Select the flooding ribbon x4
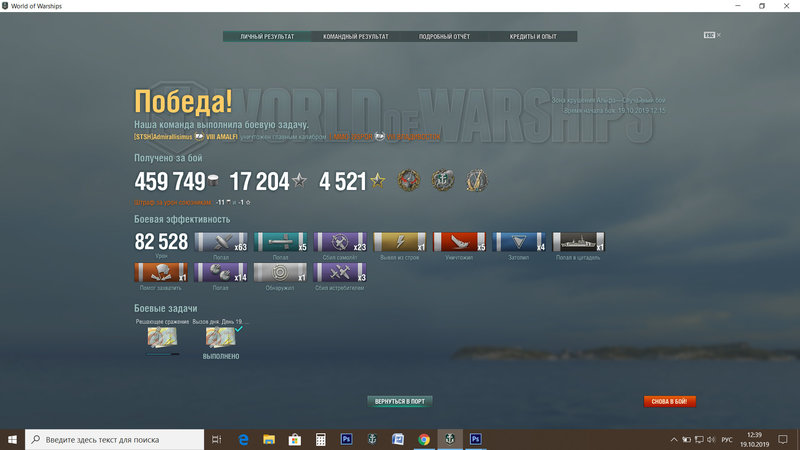Image resolution: width=800 pixels, height=450 pixels. (x=519, y=242)
